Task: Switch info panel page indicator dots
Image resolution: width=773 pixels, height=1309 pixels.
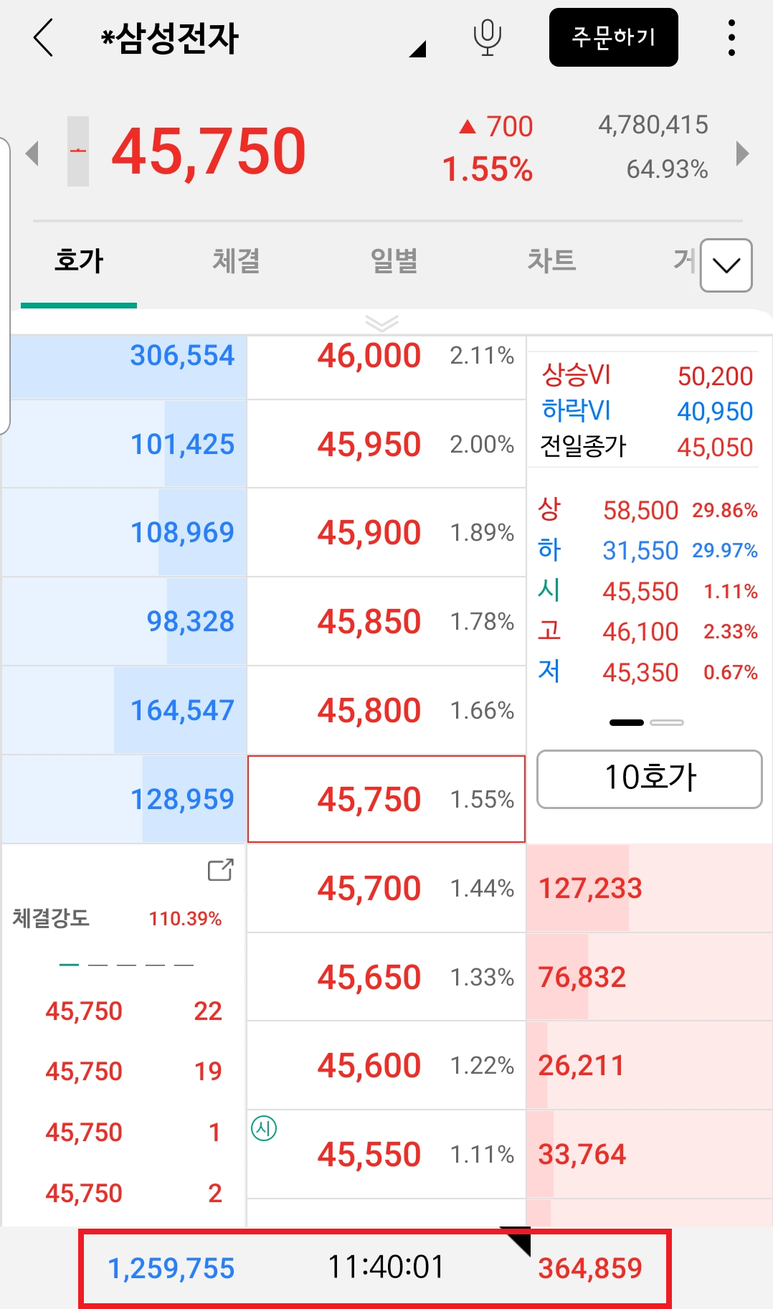Action: pyautogui.click(x=647, y=722)
